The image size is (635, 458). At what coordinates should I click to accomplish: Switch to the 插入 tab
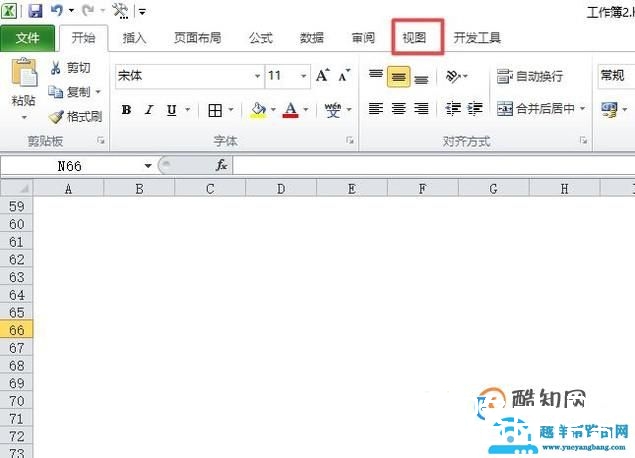coord(134,38)
